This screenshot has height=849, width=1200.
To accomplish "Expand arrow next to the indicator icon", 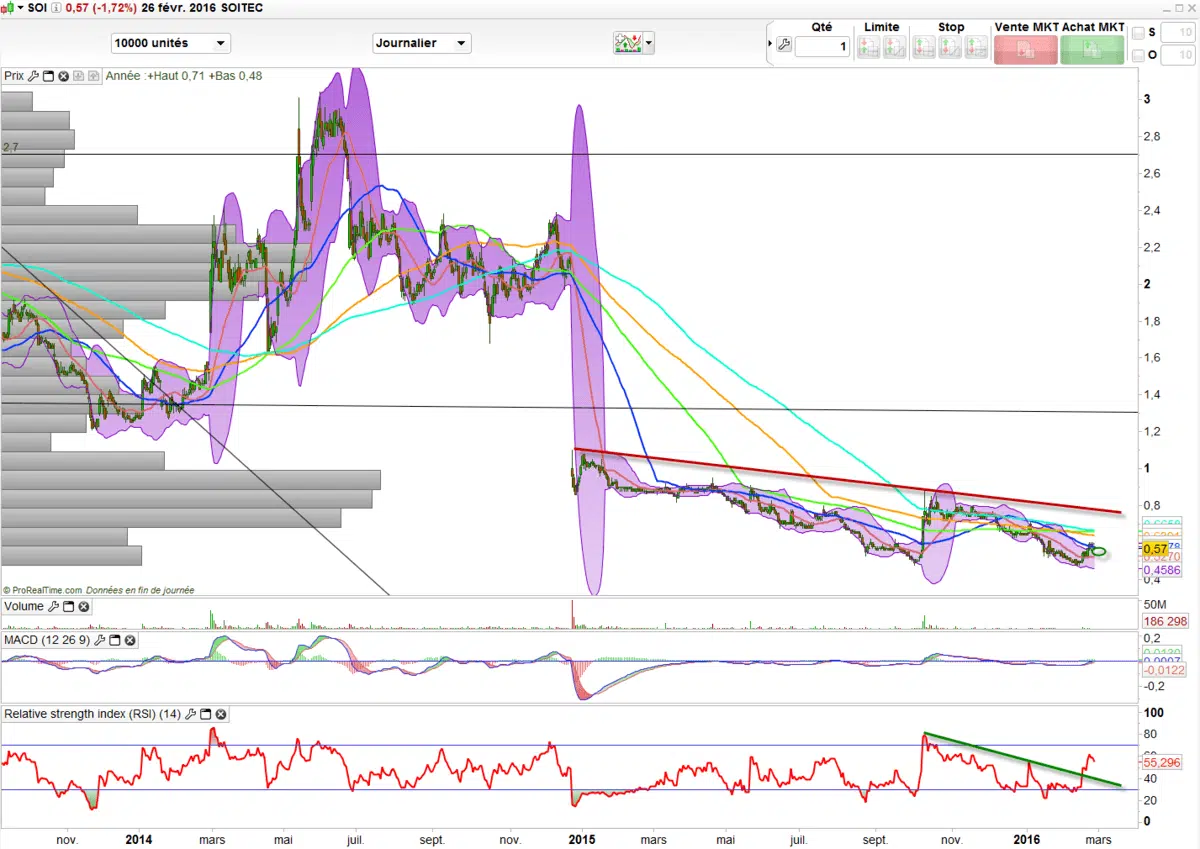I will coord(649,42).
